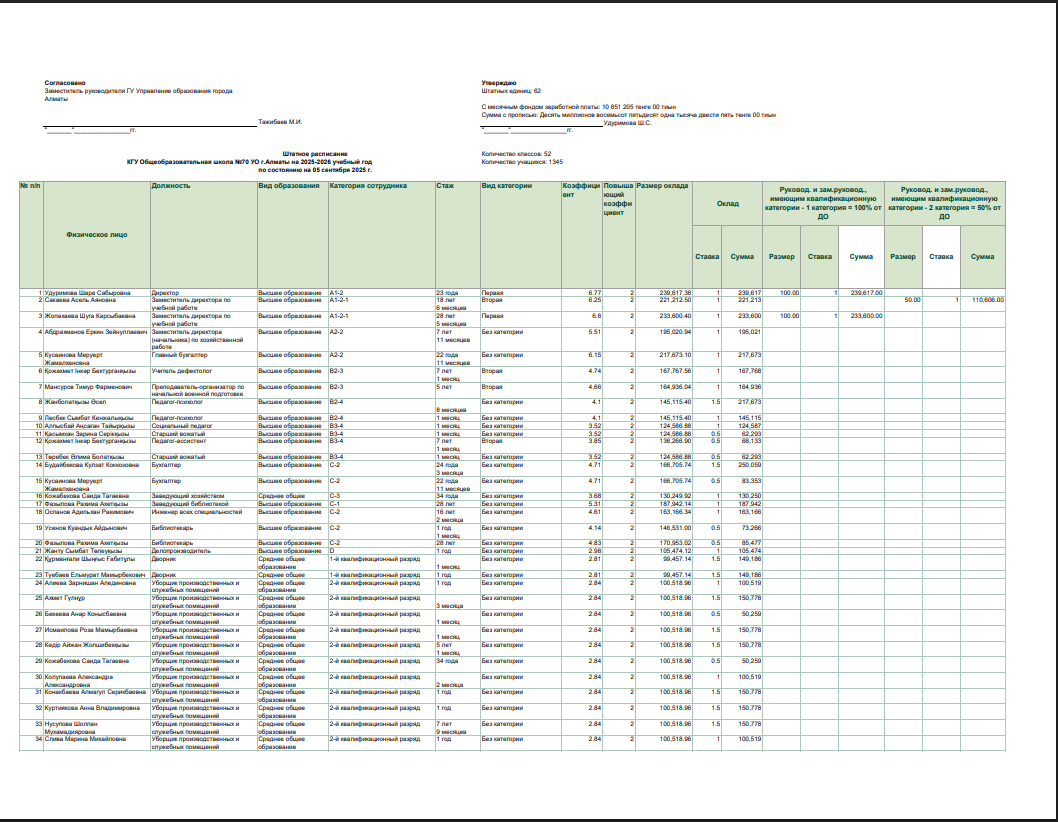Click the "Категория сотрудника" header cell
This screenshot has height=822, width=1058.
[367, 186]
